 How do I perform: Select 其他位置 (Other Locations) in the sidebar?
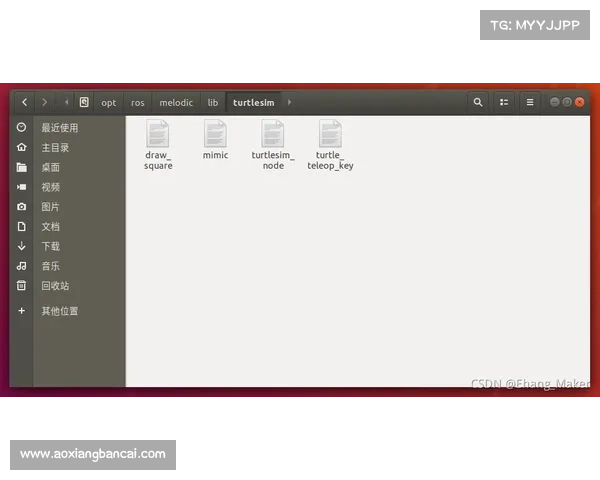tap(59, 311)
